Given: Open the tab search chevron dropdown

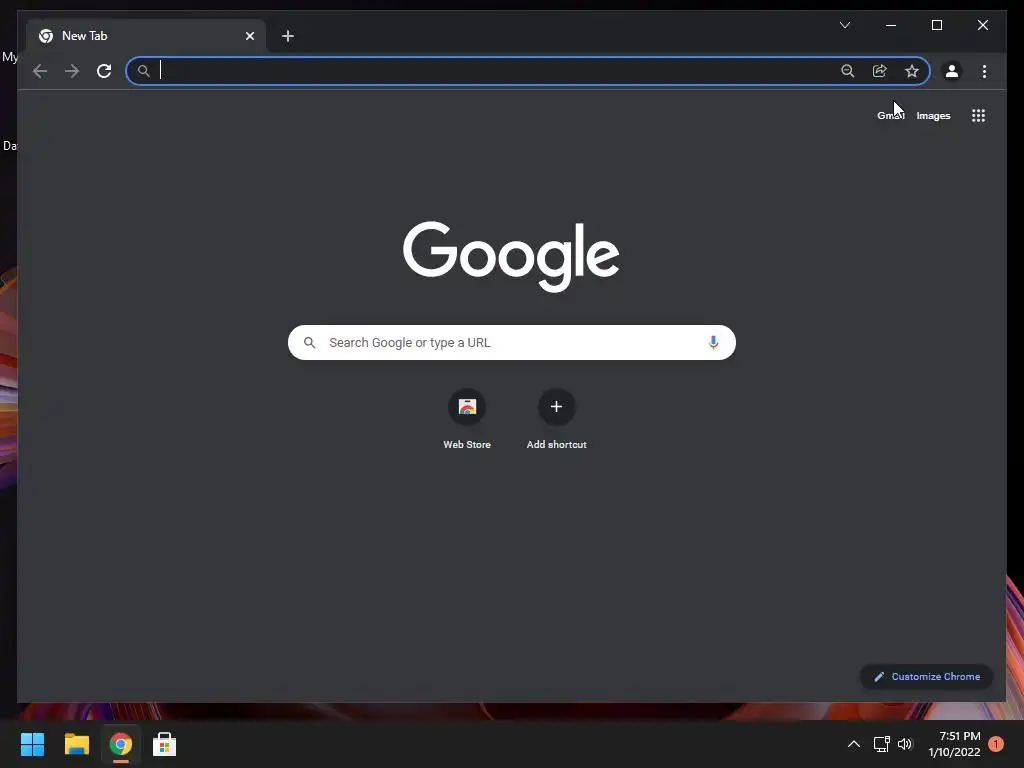Looking at the screenshot, I should (x=844, y=25).
